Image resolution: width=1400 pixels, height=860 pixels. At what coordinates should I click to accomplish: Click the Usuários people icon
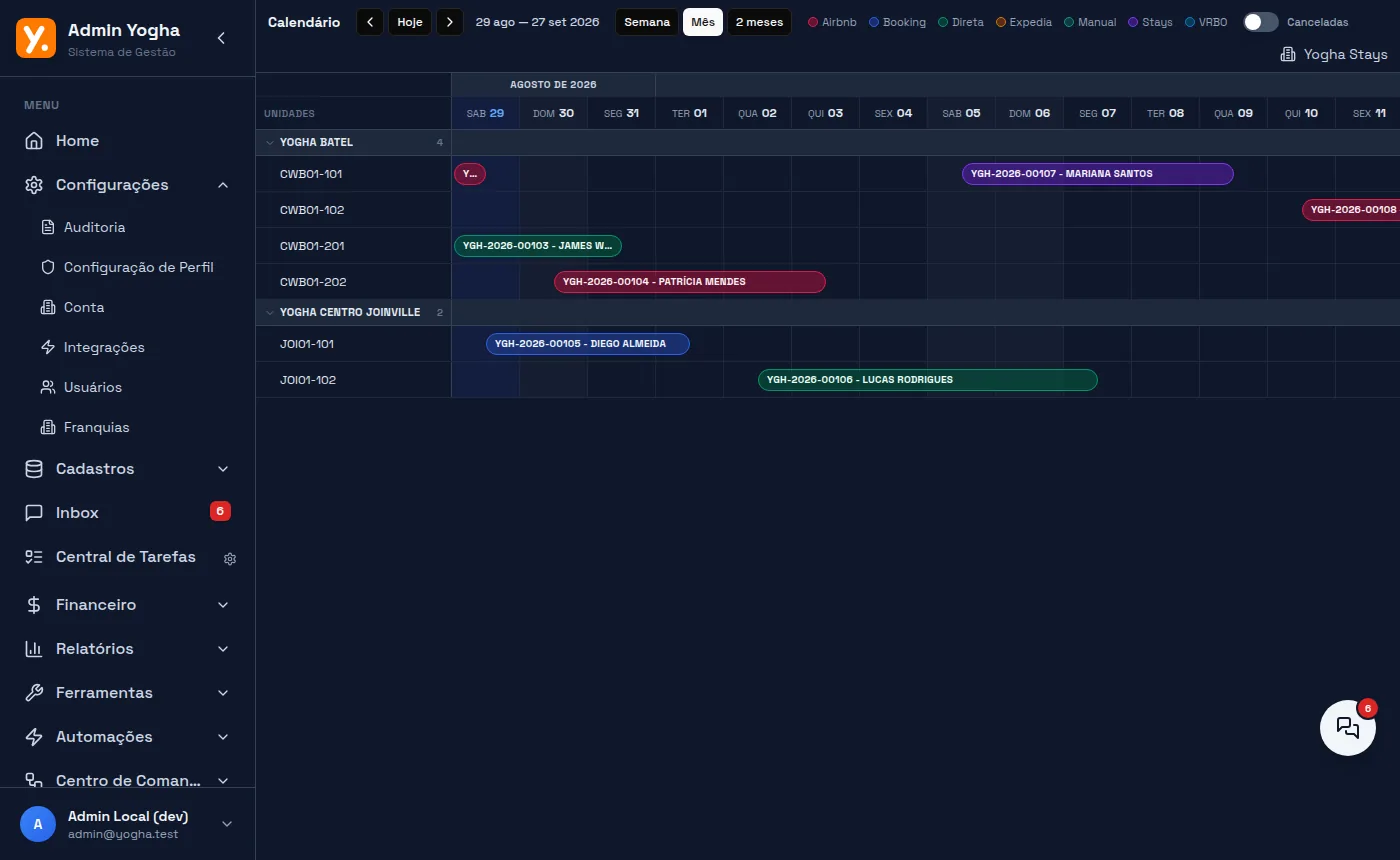click(47, 387)
